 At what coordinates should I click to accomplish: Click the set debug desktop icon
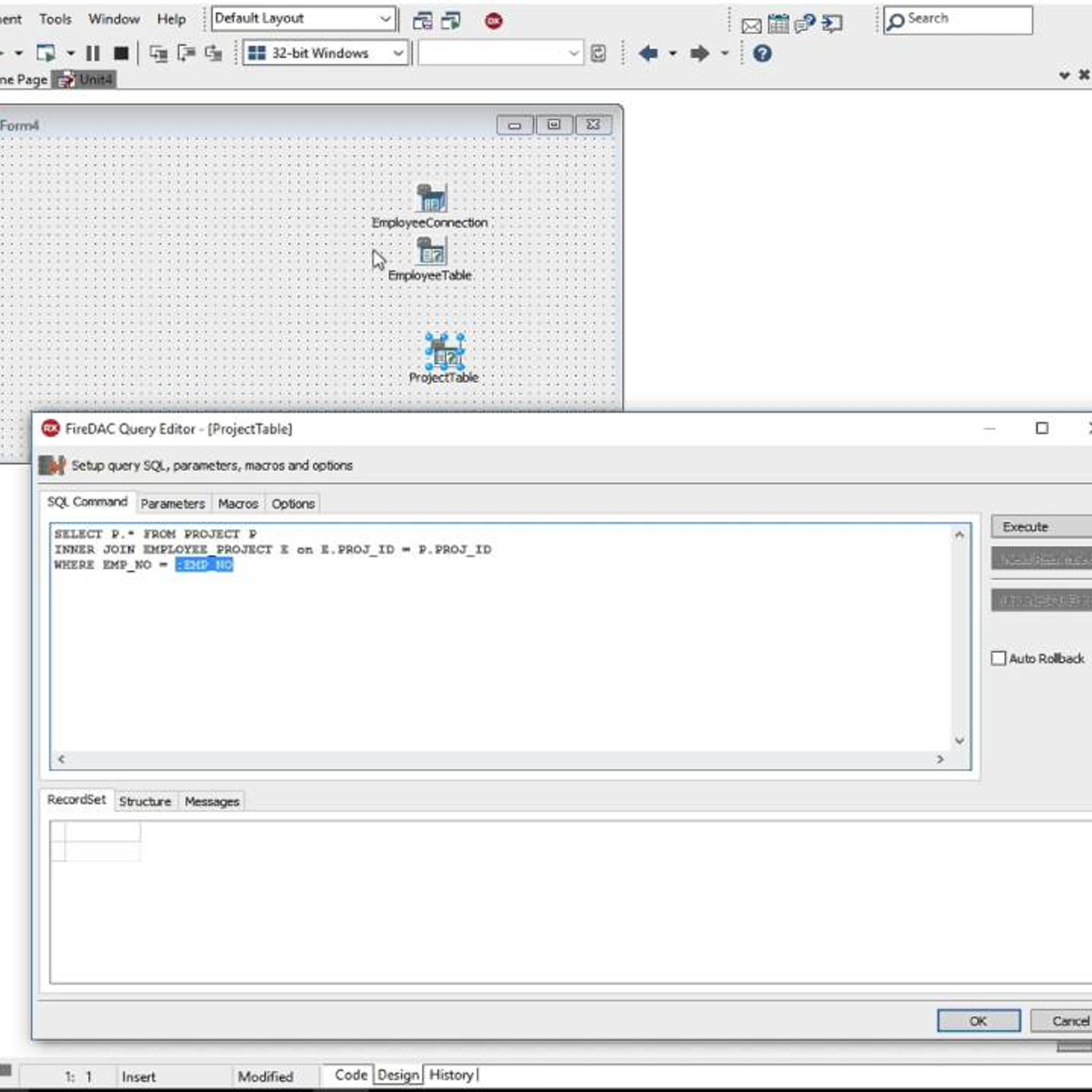coord(451,21)
